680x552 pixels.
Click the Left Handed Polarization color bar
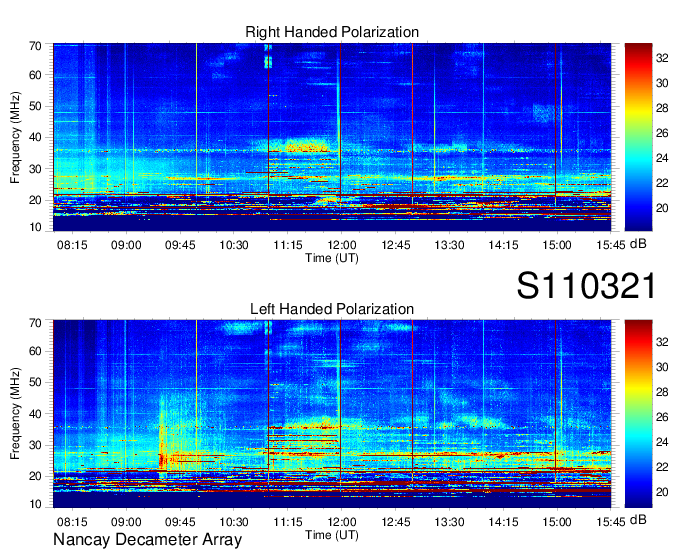click(x=638, y=414)
